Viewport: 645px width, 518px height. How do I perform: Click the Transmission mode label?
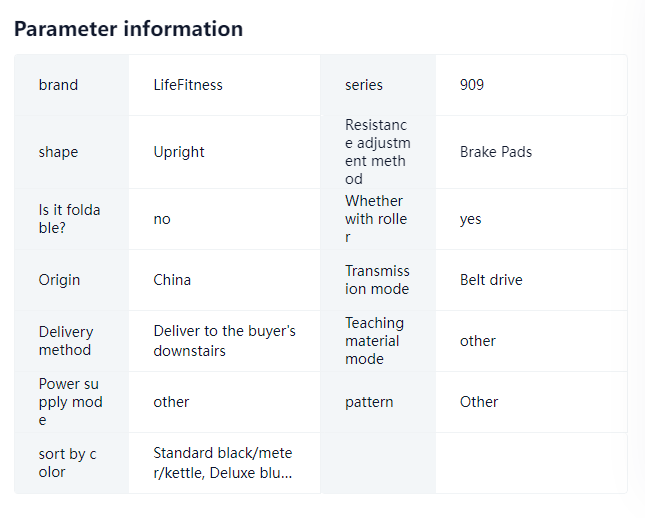pyautogui.click(x=377, y=280)
